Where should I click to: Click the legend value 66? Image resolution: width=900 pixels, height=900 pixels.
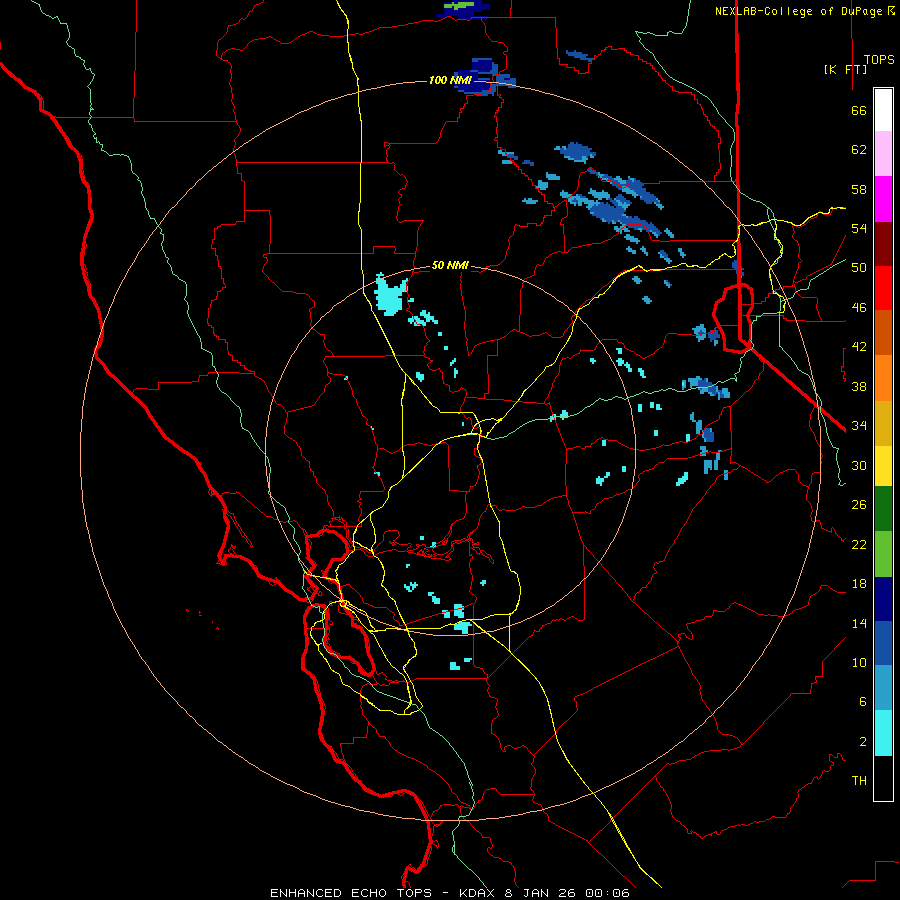[859, 110]
